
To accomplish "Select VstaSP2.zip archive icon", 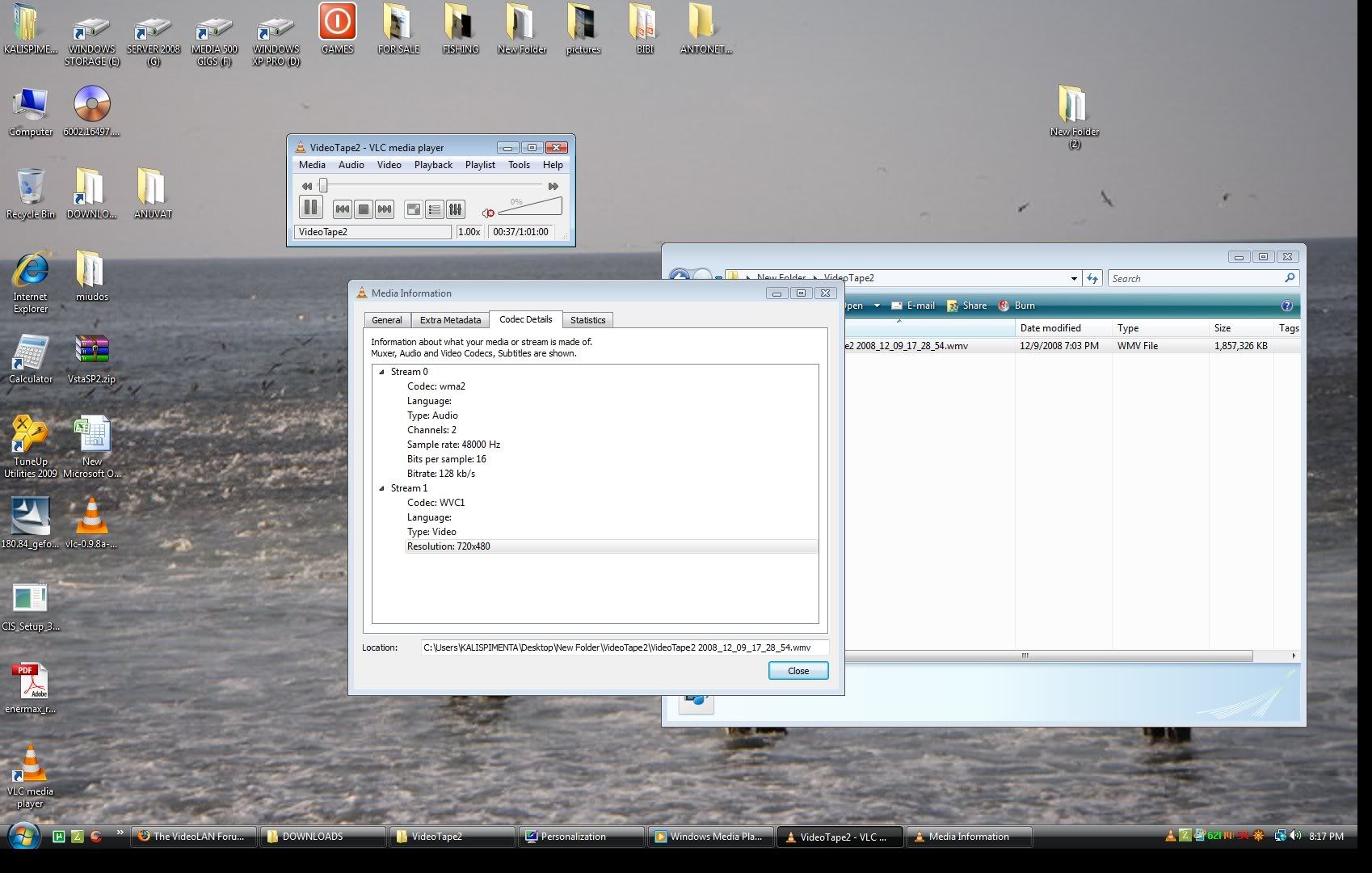I will coord(91,360).
